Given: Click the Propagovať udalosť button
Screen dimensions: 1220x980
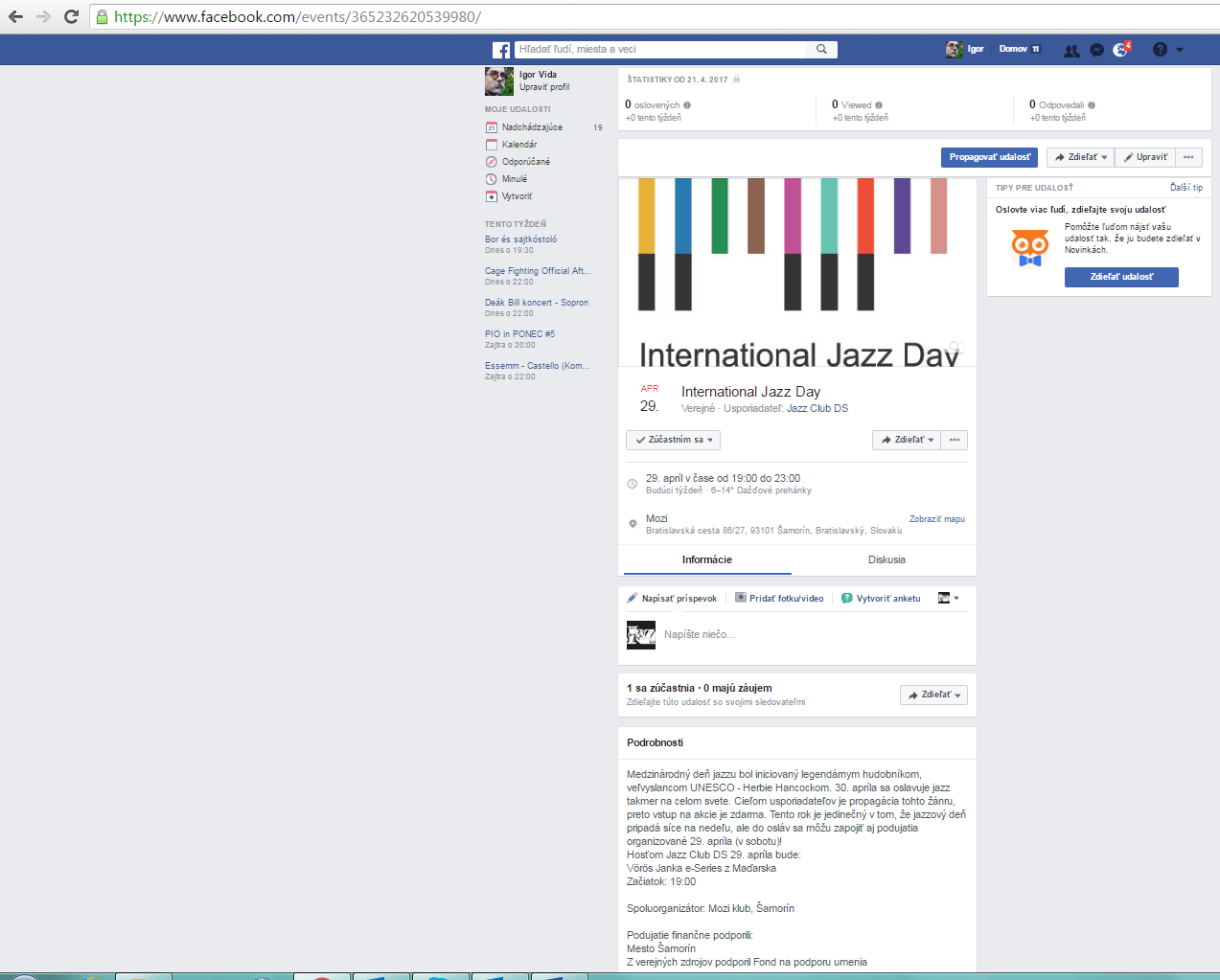Looking at the screenshot, I should point(989,157).
